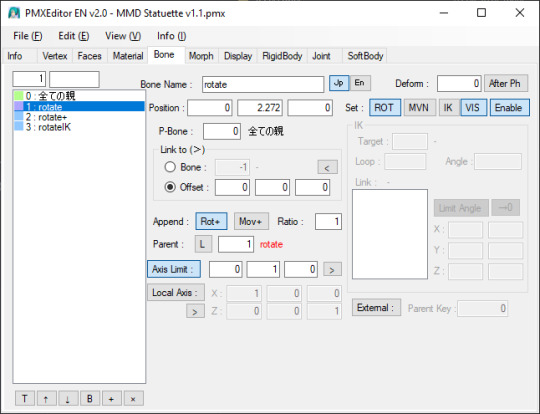Click the move bone down arrow button
The height and width of the screenshot is (414, 540).
68,399
